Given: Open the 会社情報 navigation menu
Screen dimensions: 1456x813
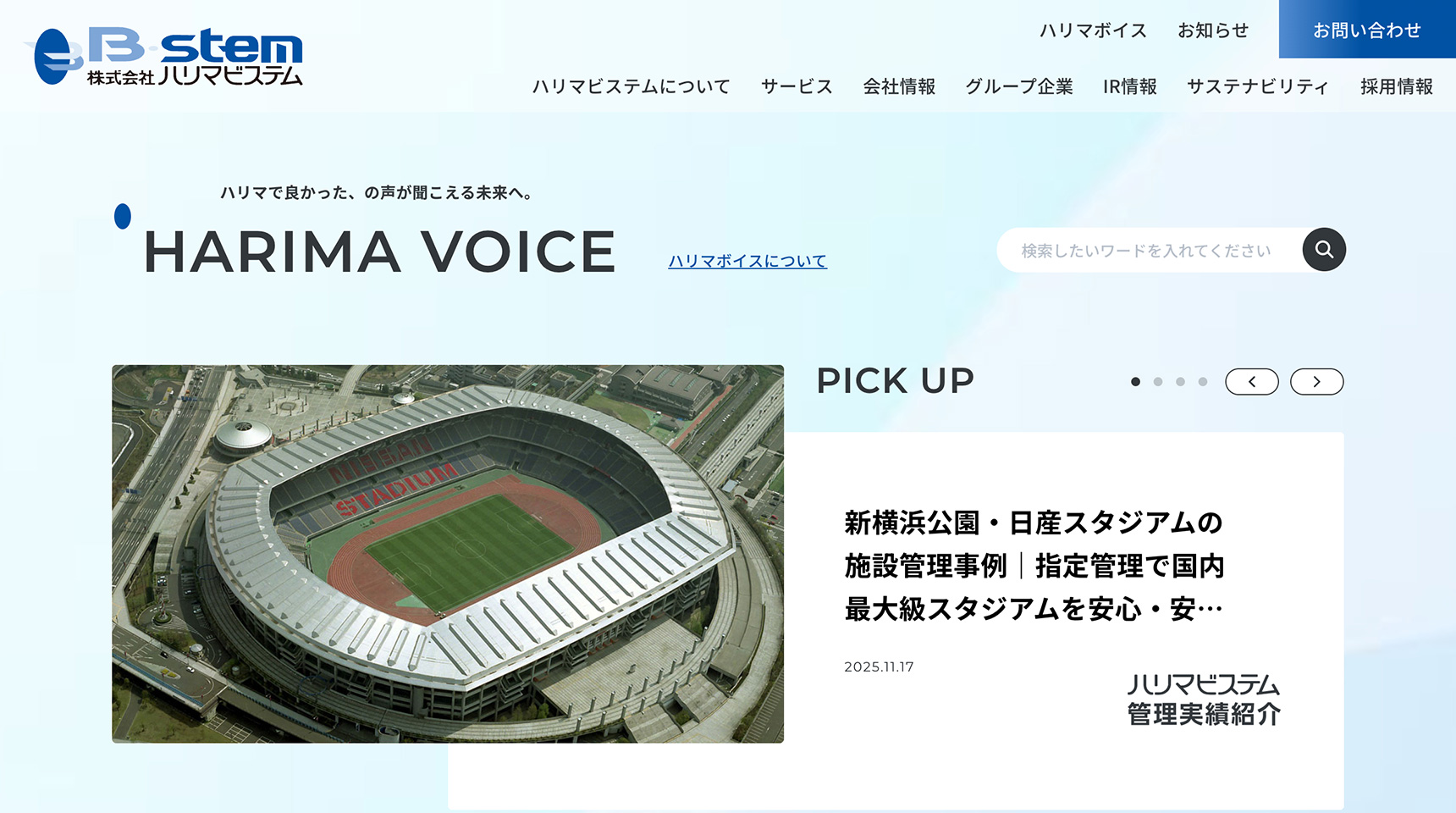Looking at the screenshot, I should (899, 86).
